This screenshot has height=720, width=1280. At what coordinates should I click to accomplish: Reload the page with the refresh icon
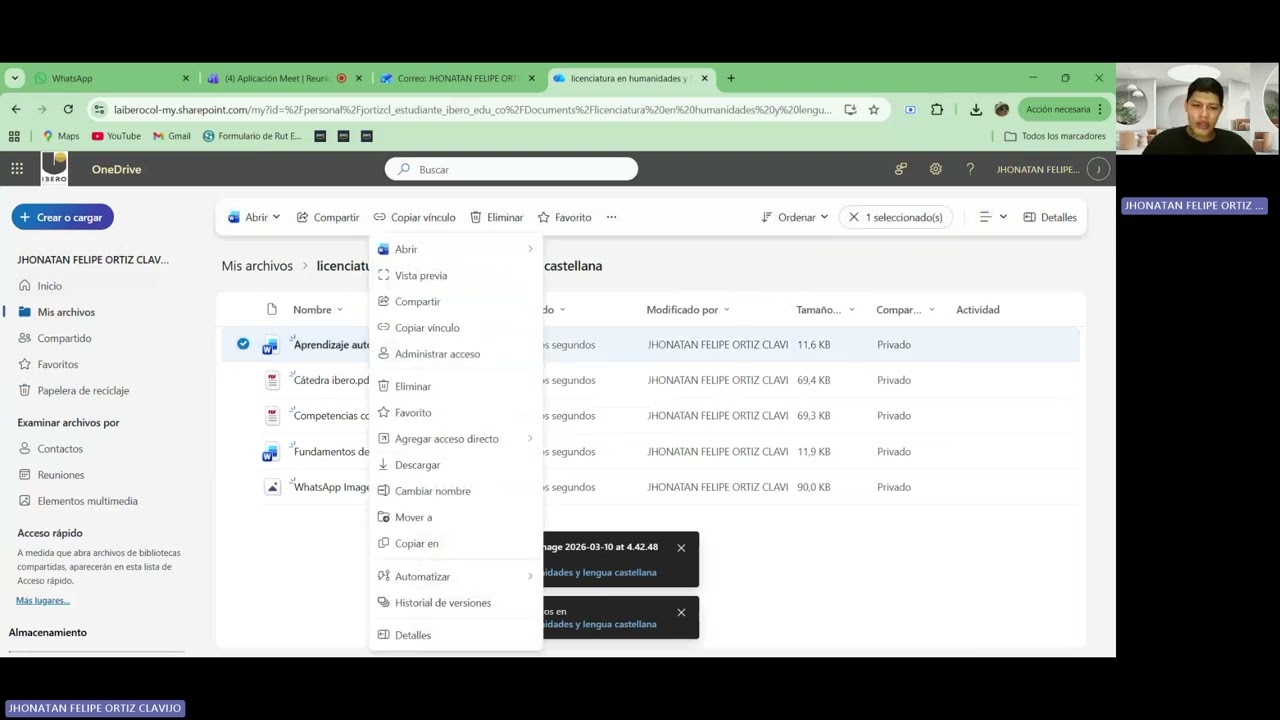click(x=68, y=109)
